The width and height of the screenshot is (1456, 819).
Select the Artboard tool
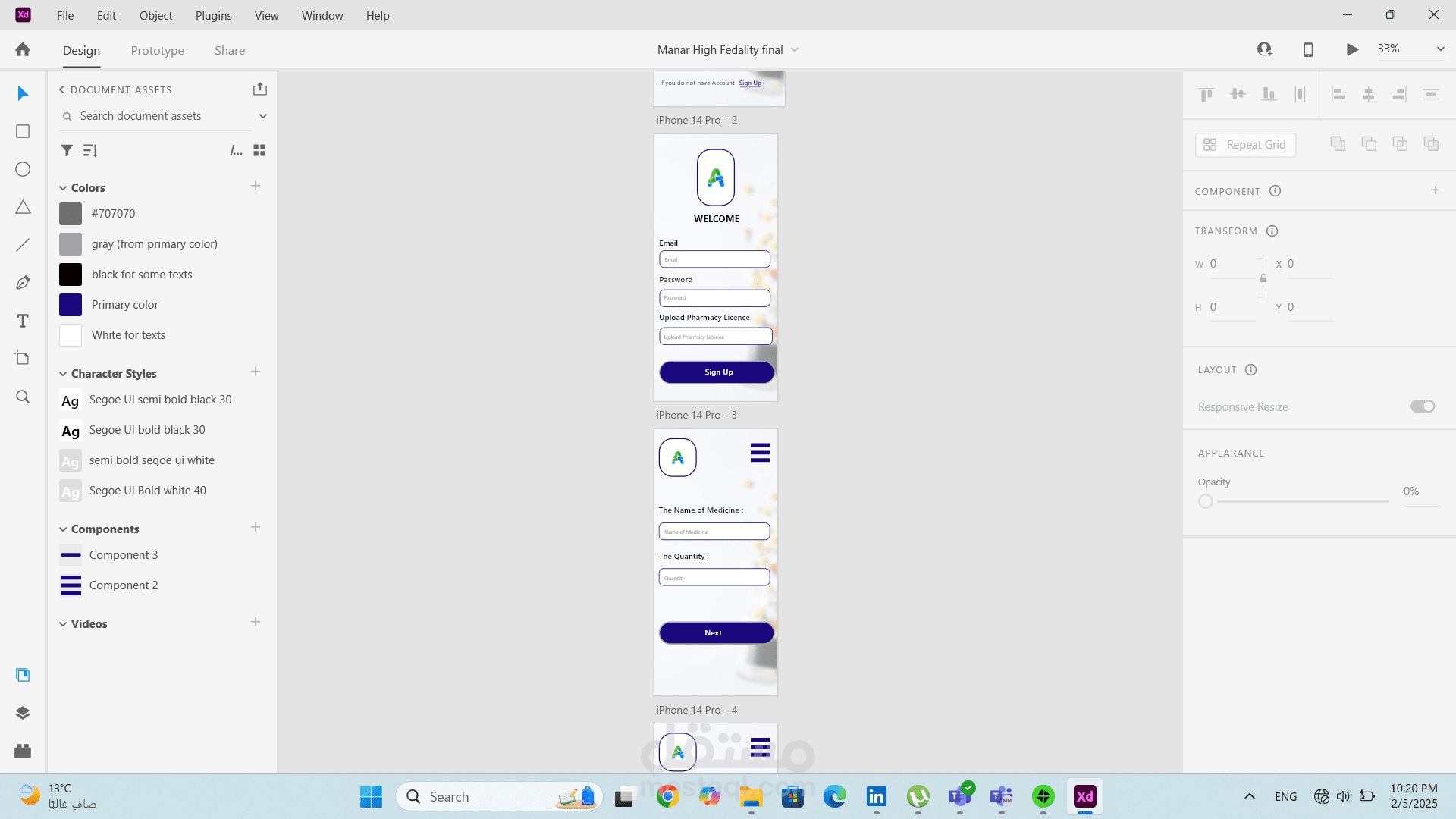(x=23, y=358)
